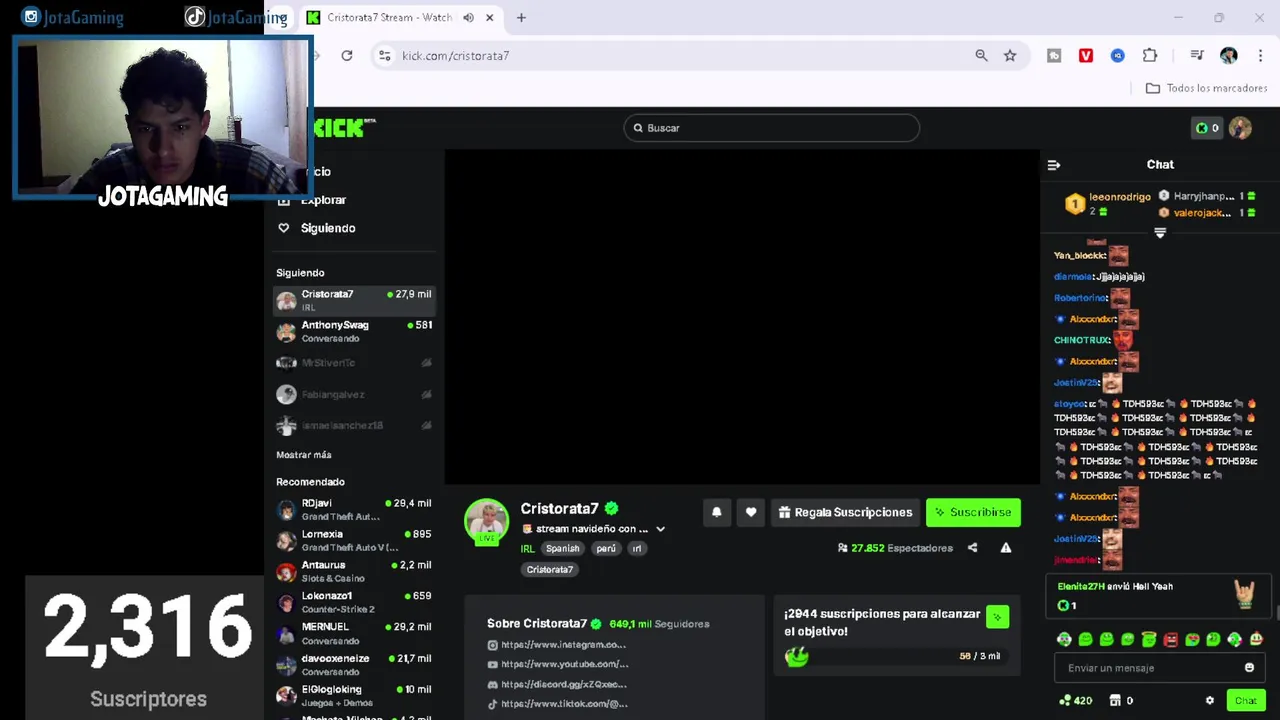Screen dimensions: 1280x720
Task: Select the perú tag
Action: click(x=606, y=549)
